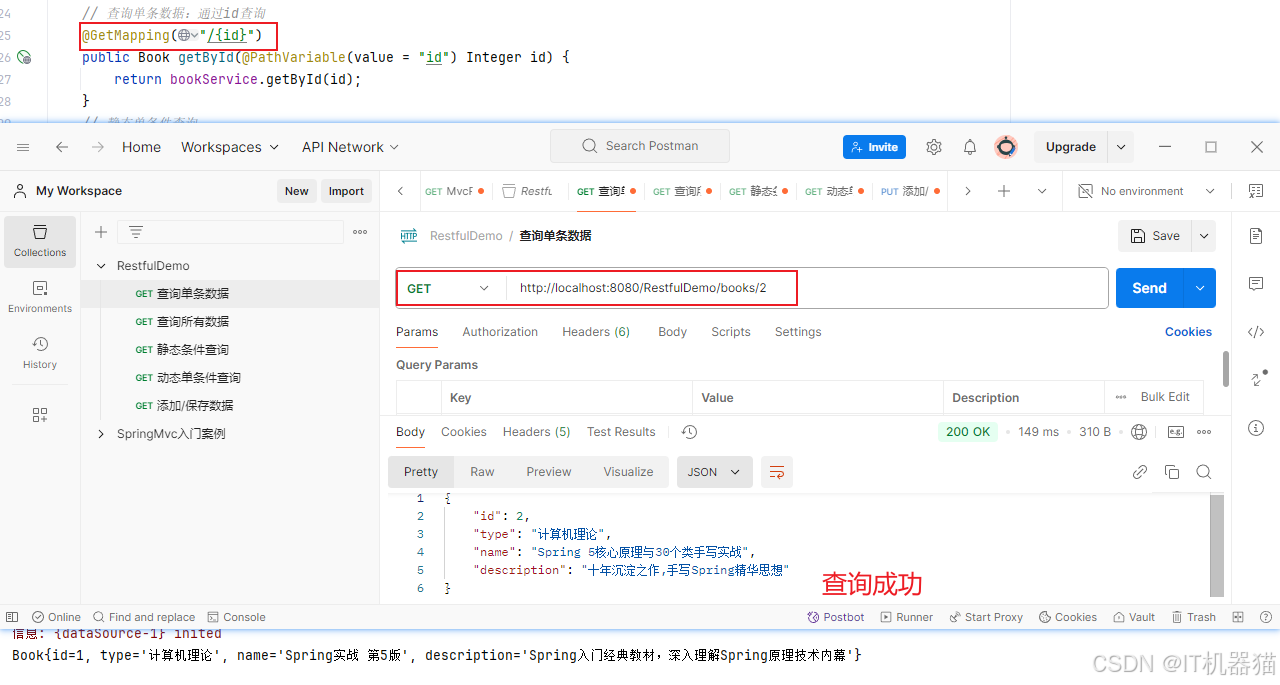1280x685 pixels.
Task: Open the request info icon in right sidebar
Action: pyautogui.click(x=1256, y=428)
